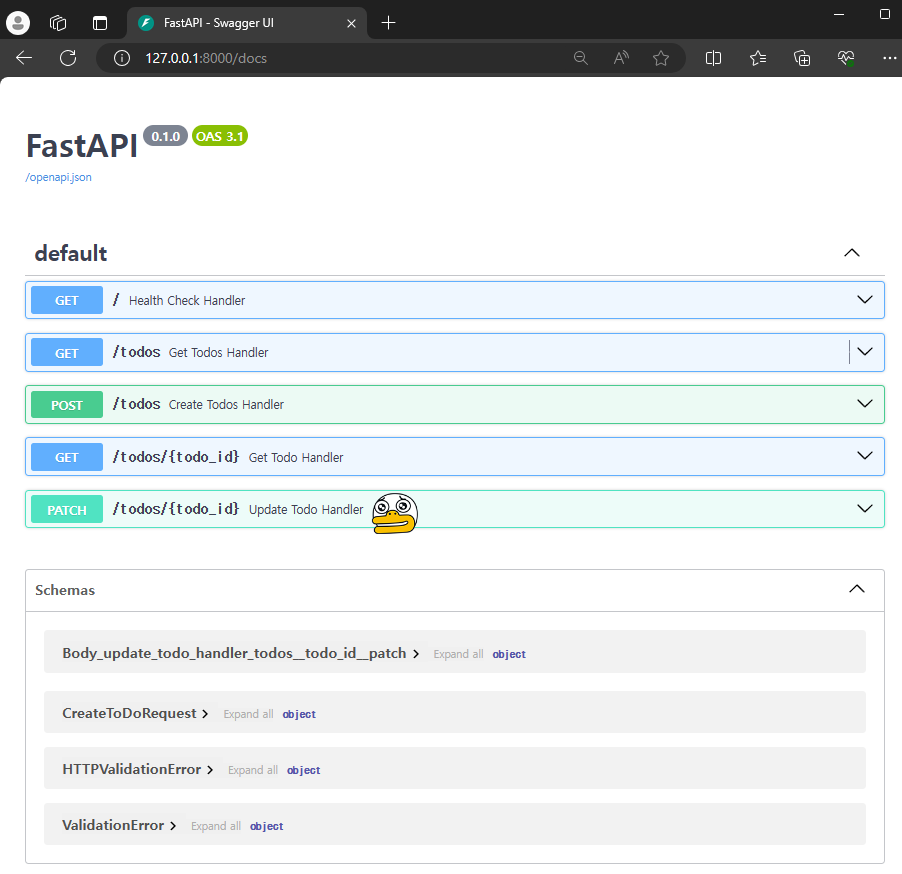Click GET badge of Get Todos Handler
The width and height of the screenshot is (902, 874).
coord(67,353)
